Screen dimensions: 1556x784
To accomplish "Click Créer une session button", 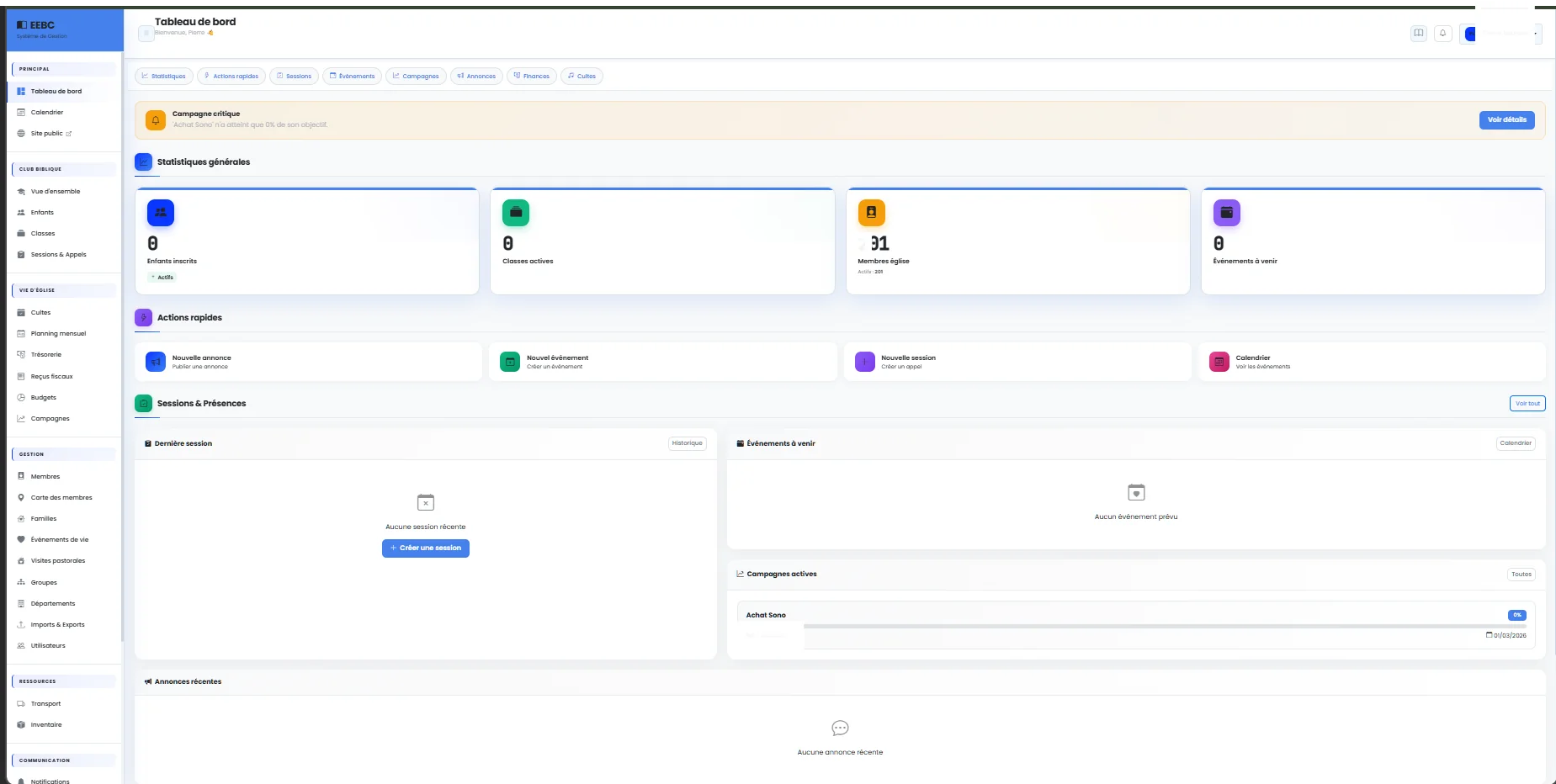I will (x=426, y=548).
